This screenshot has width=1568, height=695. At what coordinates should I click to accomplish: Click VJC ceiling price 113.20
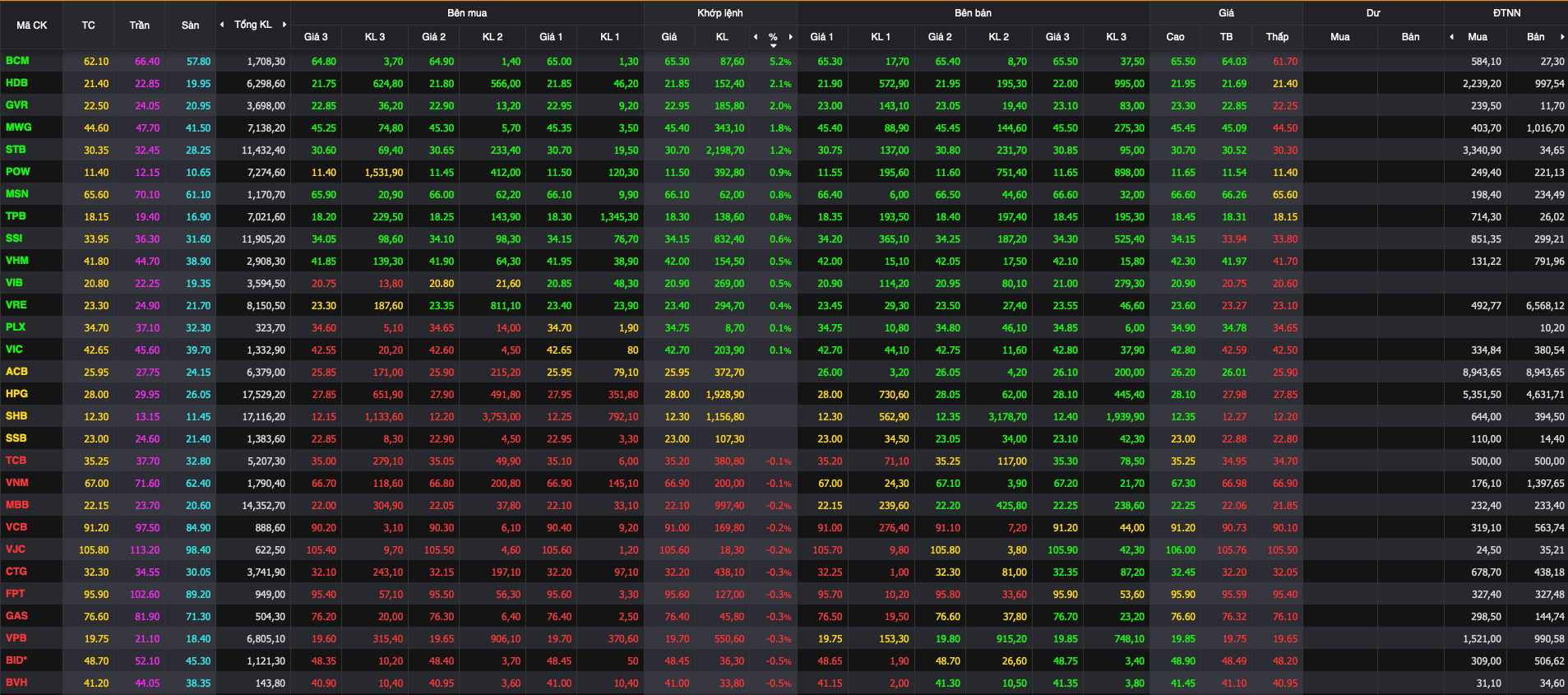click(145, 550)
